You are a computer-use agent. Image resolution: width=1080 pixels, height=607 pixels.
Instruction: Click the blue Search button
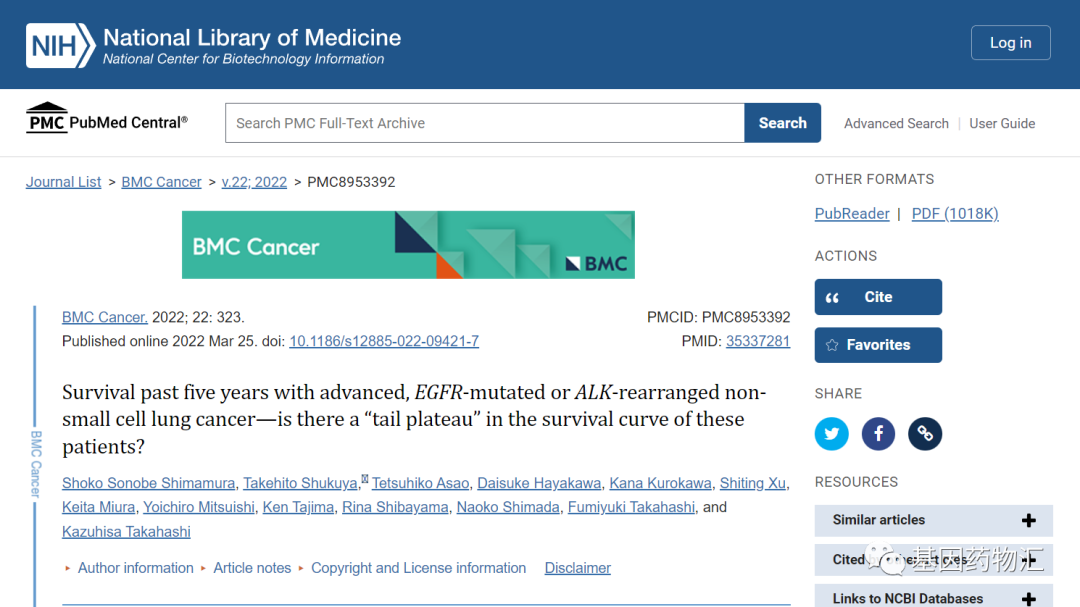pos(782,123)
